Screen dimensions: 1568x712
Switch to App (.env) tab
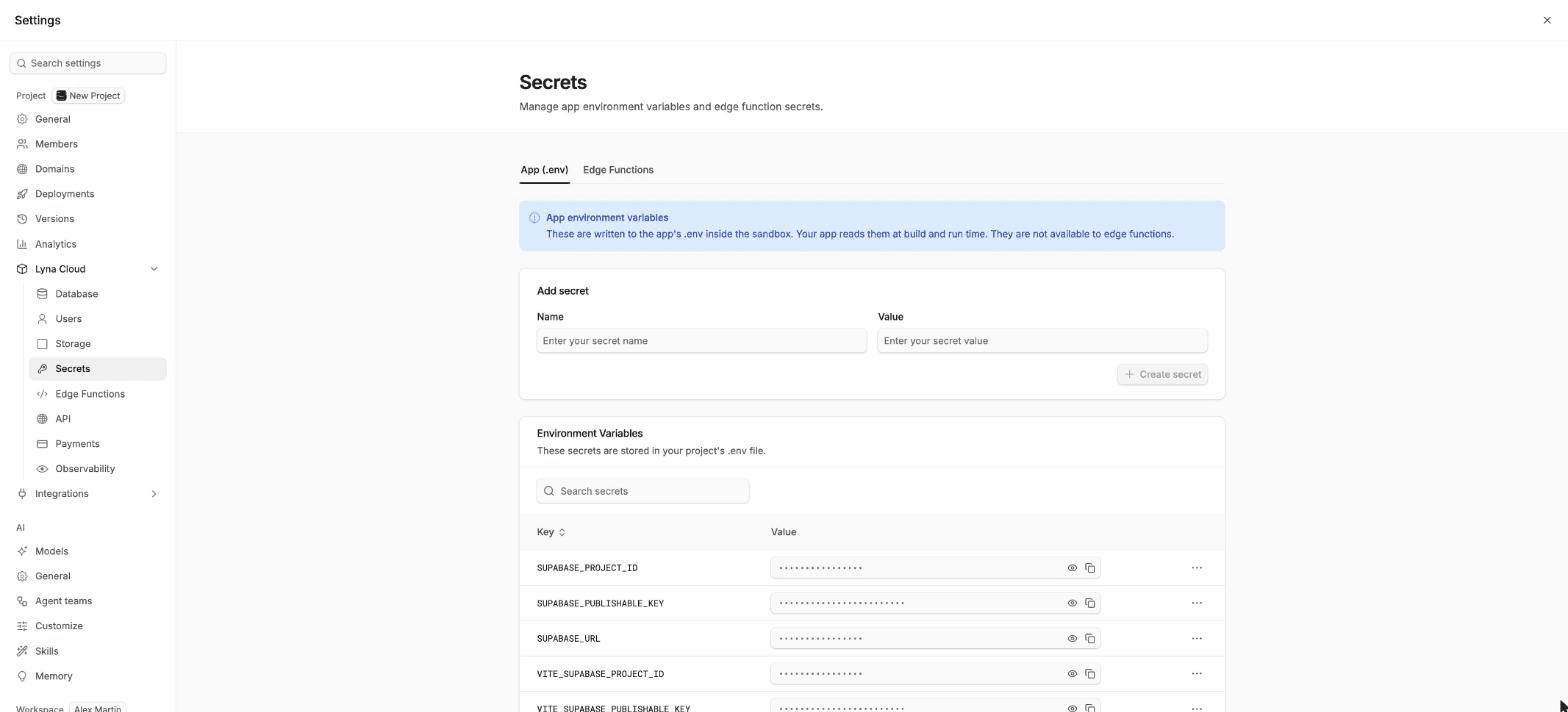click(x=544, y=170)
